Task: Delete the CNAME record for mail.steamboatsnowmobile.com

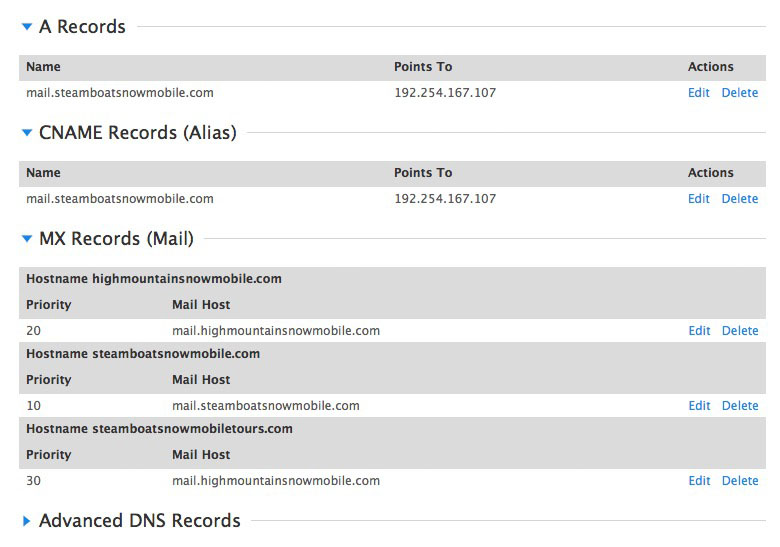Action: point(740,199)
